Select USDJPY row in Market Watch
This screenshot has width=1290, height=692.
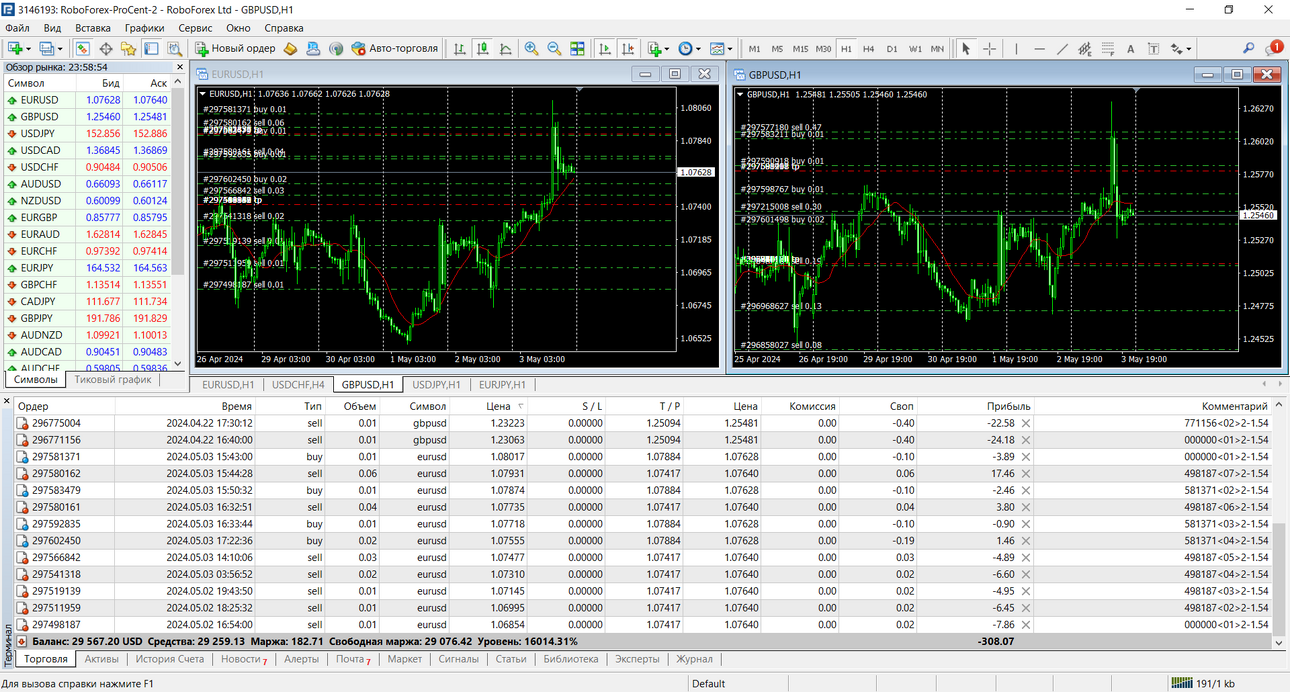87,133
